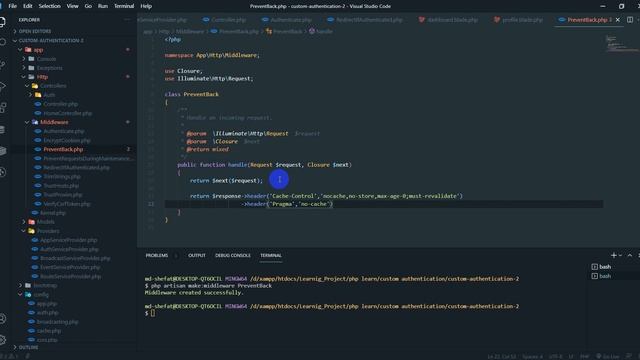Select the second bash terminal instance
This screenshot has width=640, height=360.
(601, 276)
